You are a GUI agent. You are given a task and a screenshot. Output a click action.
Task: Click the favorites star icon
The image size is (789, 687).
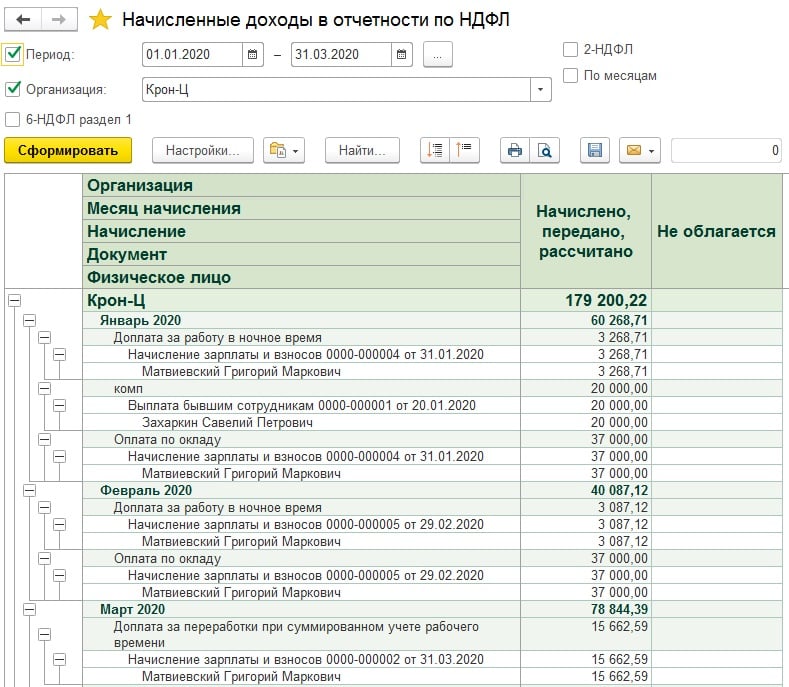point(101,20)
